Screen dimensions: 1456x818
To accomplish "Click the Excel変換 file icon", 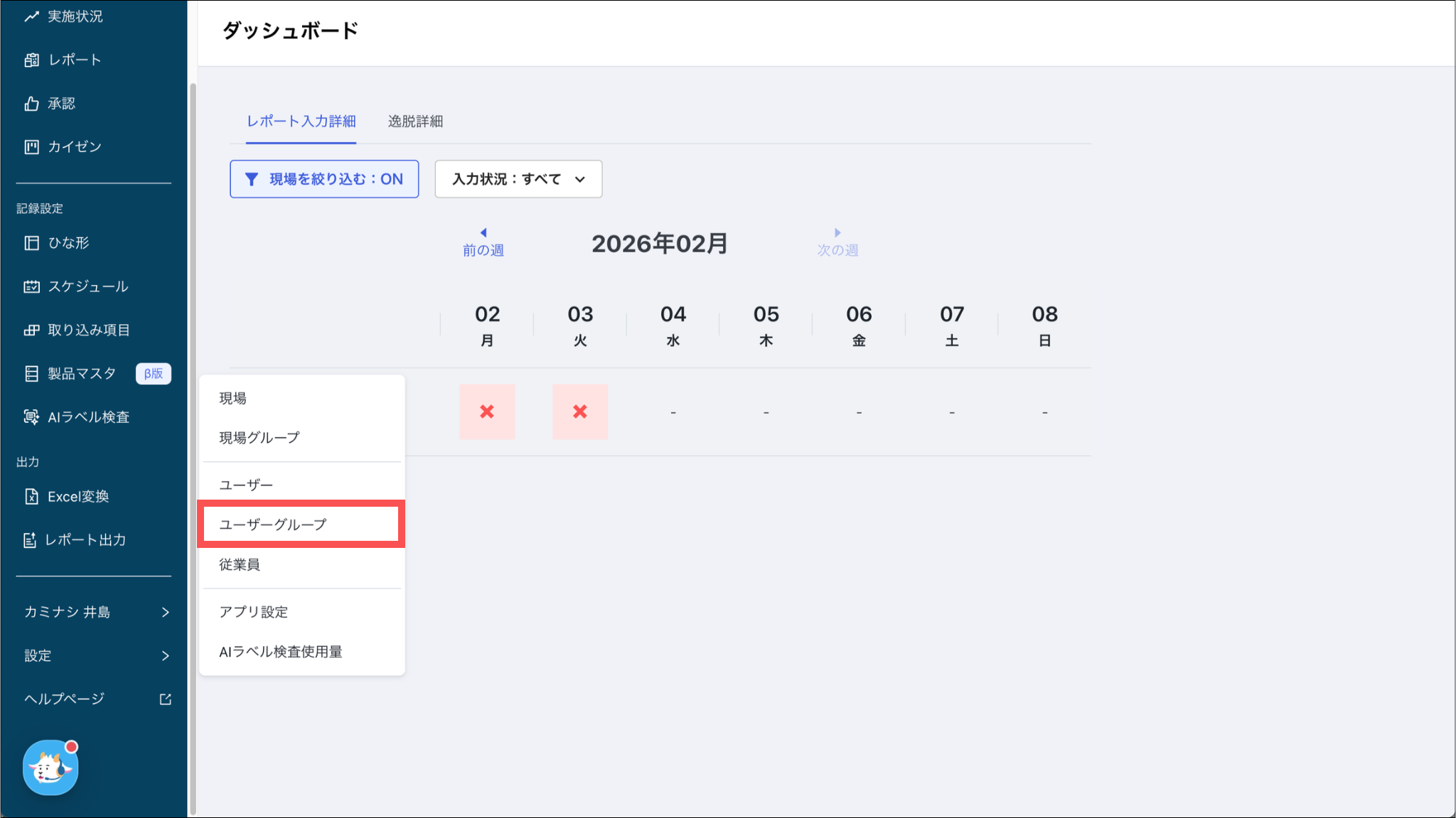I will 31,497.
